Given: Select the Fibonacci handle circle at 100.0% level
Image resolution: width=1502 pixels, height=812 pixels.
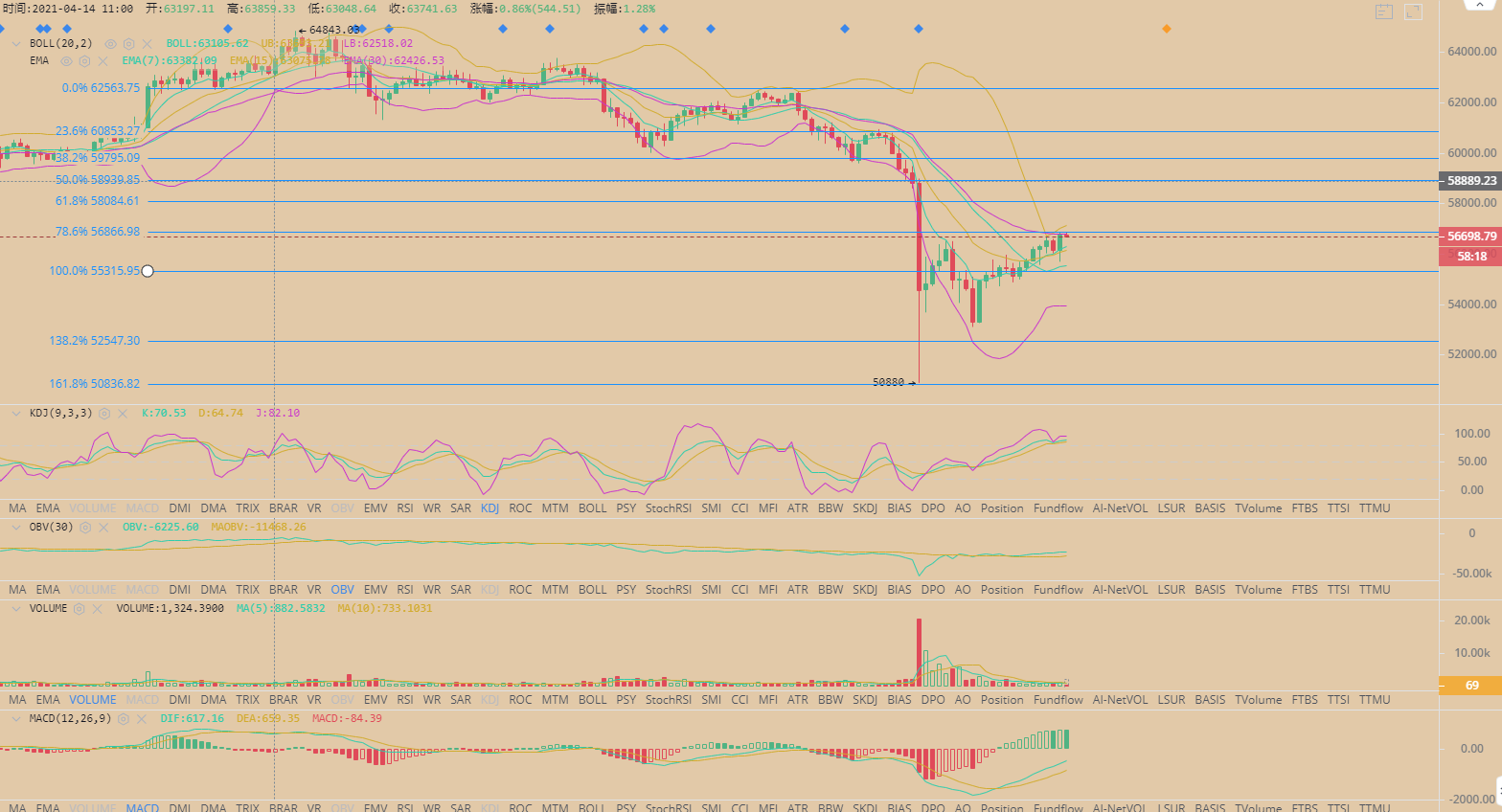Looking at the screenshot, I should [x=148, y=271].
